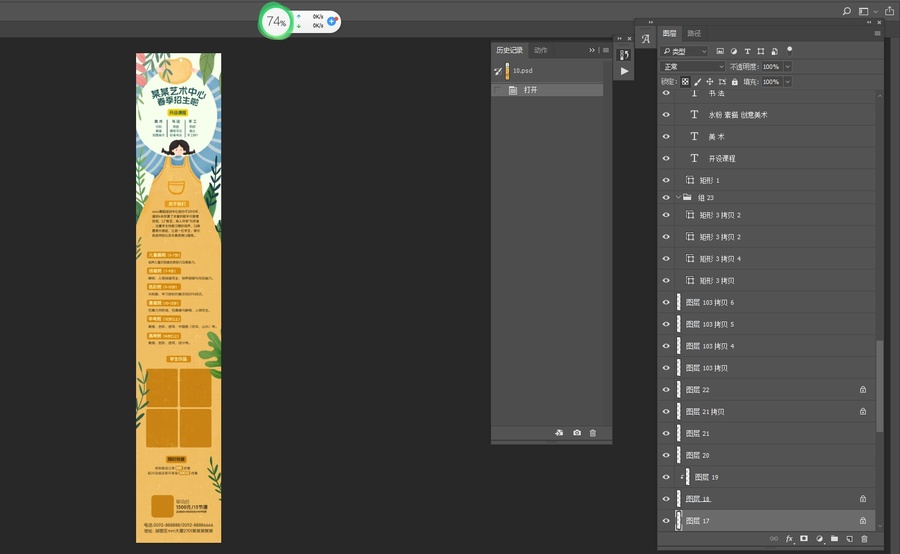This screenshot has width=900, height=554.
Task: Collapse the 组 23 group
Action: [x=678, y=197]
